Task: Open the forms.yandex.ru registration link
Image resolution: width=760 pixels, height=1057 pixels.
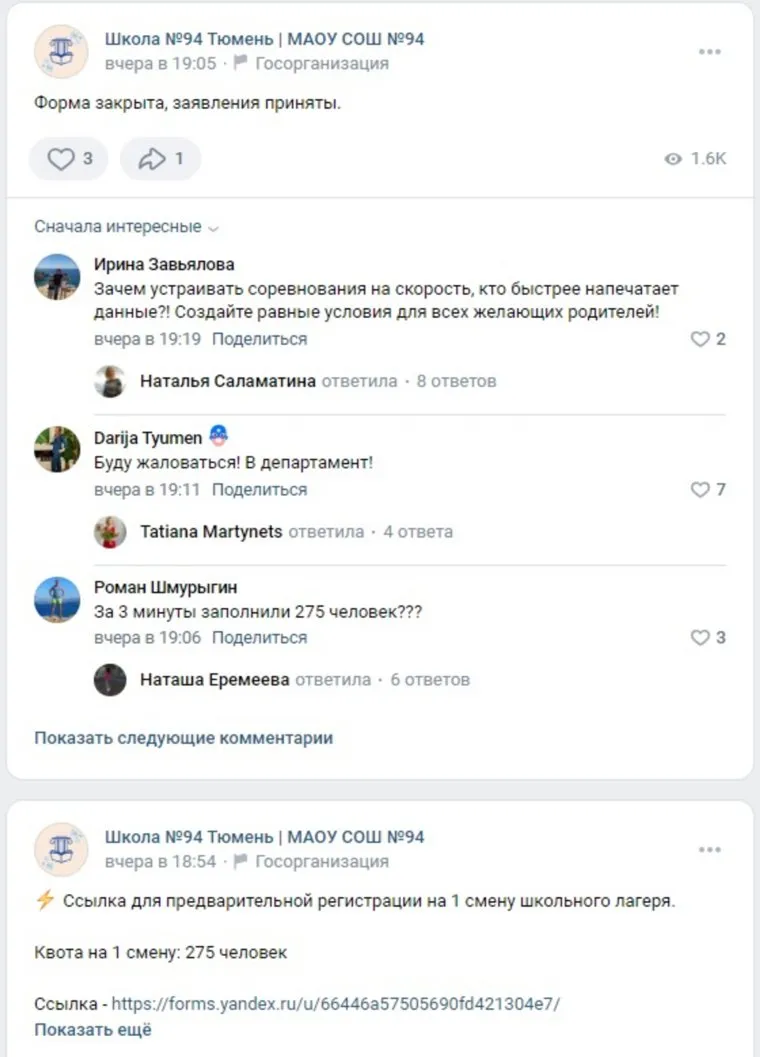Action: (336, 1003)
